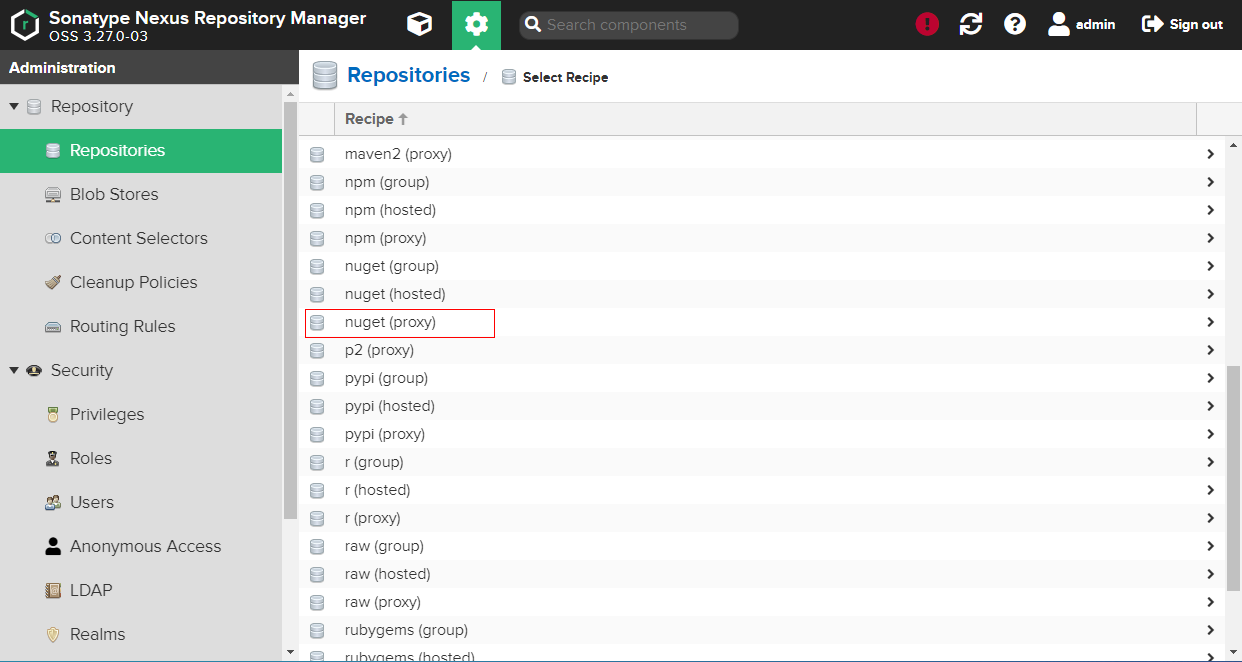
Task: Open the Users menu item
Action: [x=141, y=503]
